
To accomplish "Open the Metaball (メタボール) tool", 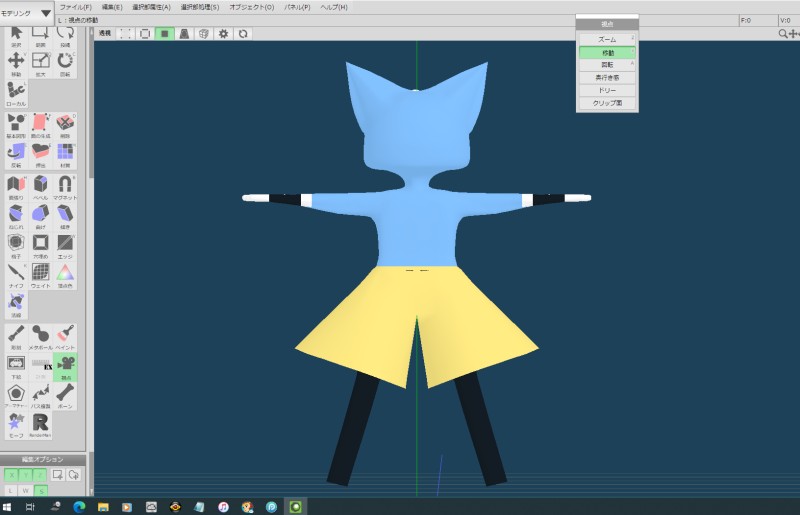I will tap(41, 335).
